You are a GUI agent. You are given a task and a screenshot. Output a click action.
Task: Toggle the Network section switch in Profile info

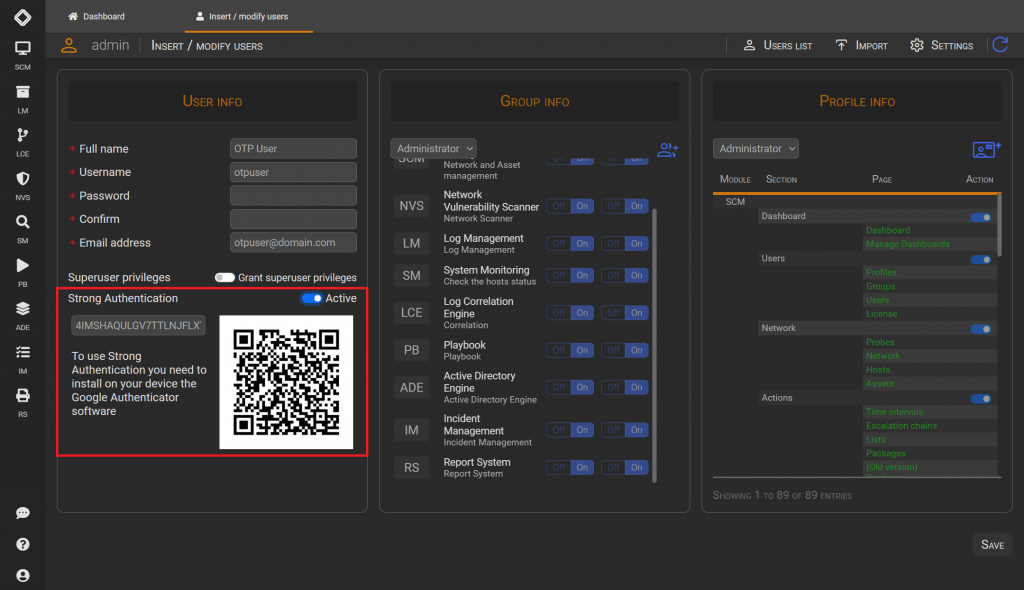[980, 329]
